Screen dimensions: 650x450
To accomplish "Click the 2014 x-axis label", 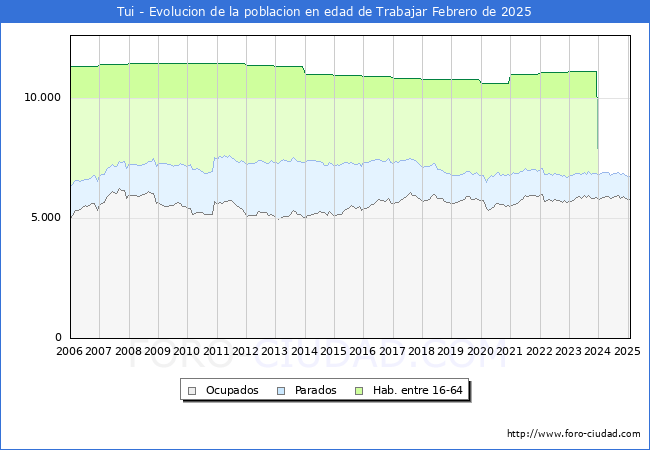I will pos(305,351).
